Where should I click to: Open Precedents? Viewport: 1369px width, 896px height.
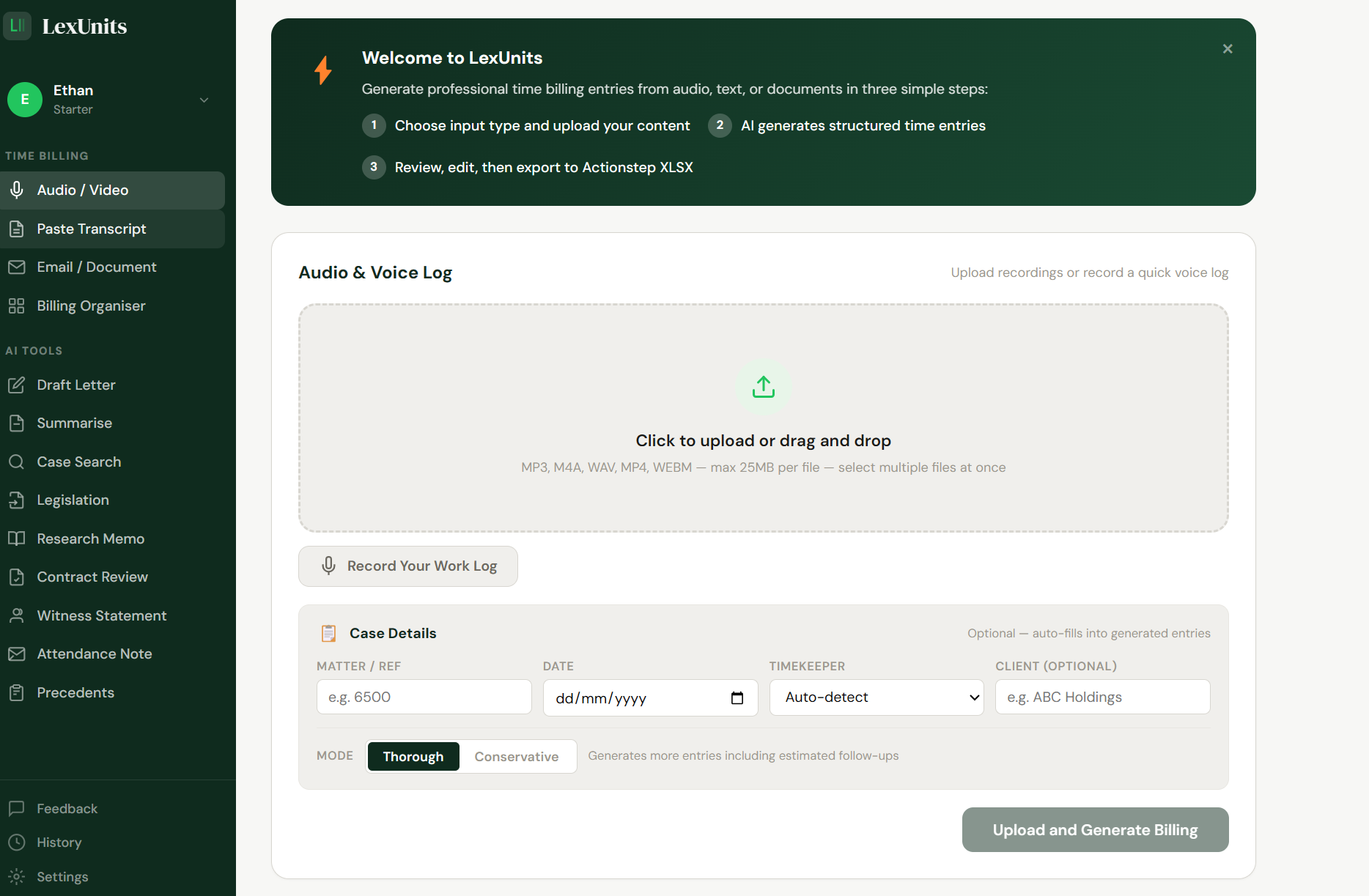(113, 692)
